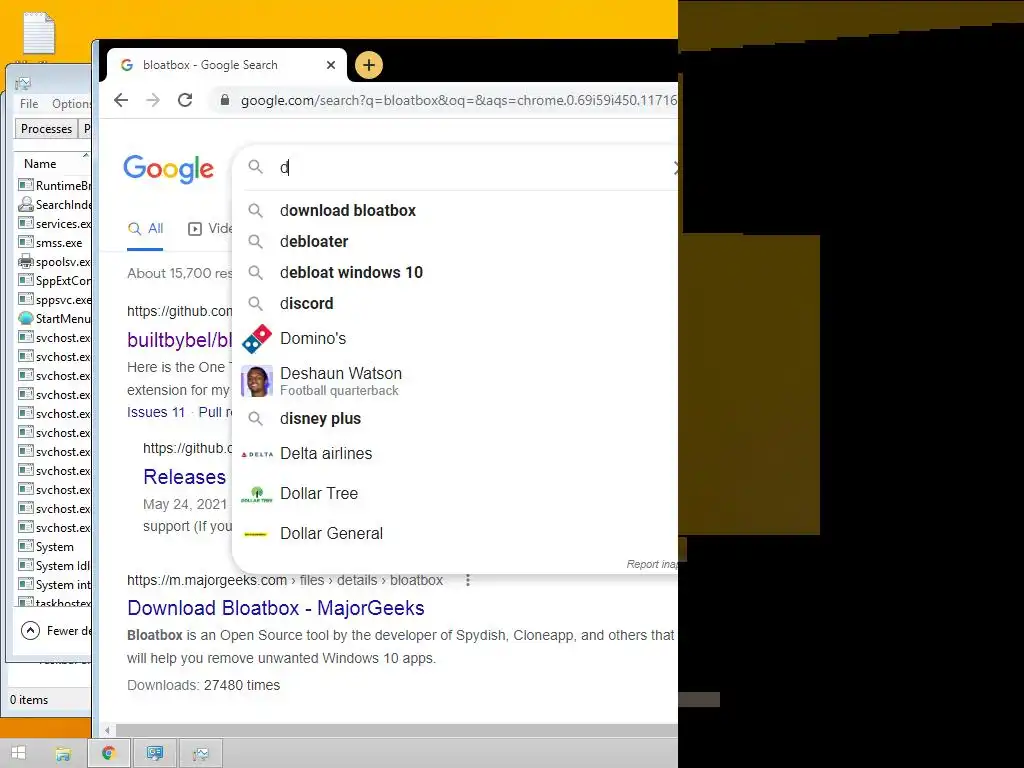Select the smss.exe process row
This screenshot has width=1024, height=768.
[54, 242]
